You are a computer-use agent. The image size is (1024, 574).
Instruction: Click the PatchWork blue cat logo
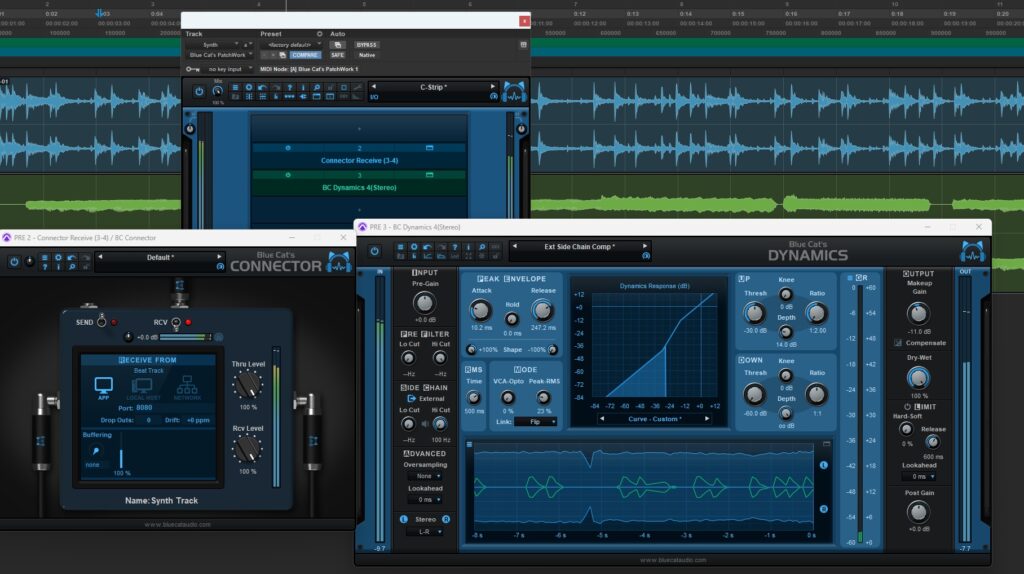pos(515,91)
